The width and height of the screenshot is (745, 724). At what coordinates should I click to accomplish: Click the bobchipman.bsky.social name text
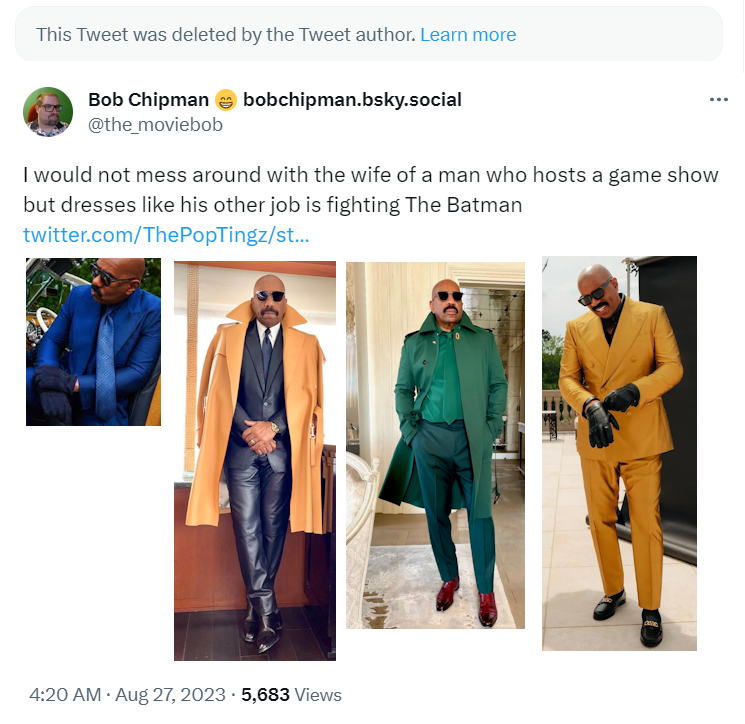[x=352, y=100]
